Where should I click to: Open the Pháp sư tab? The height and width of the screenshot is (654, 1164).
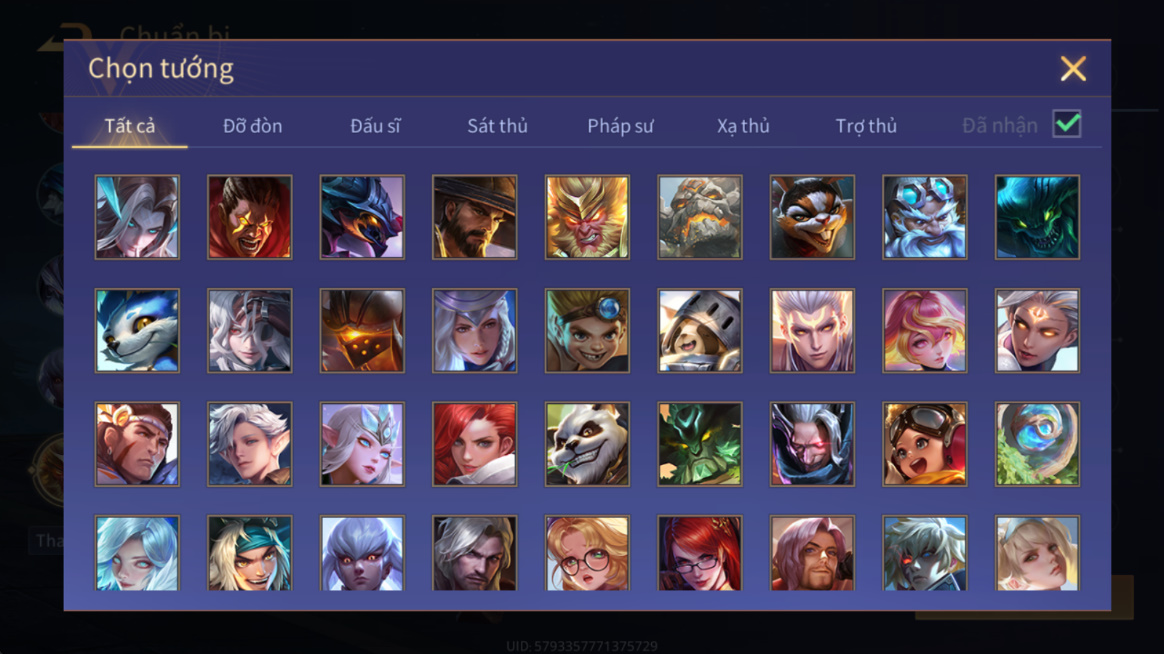pyautogui.click(x=621, y=126)
